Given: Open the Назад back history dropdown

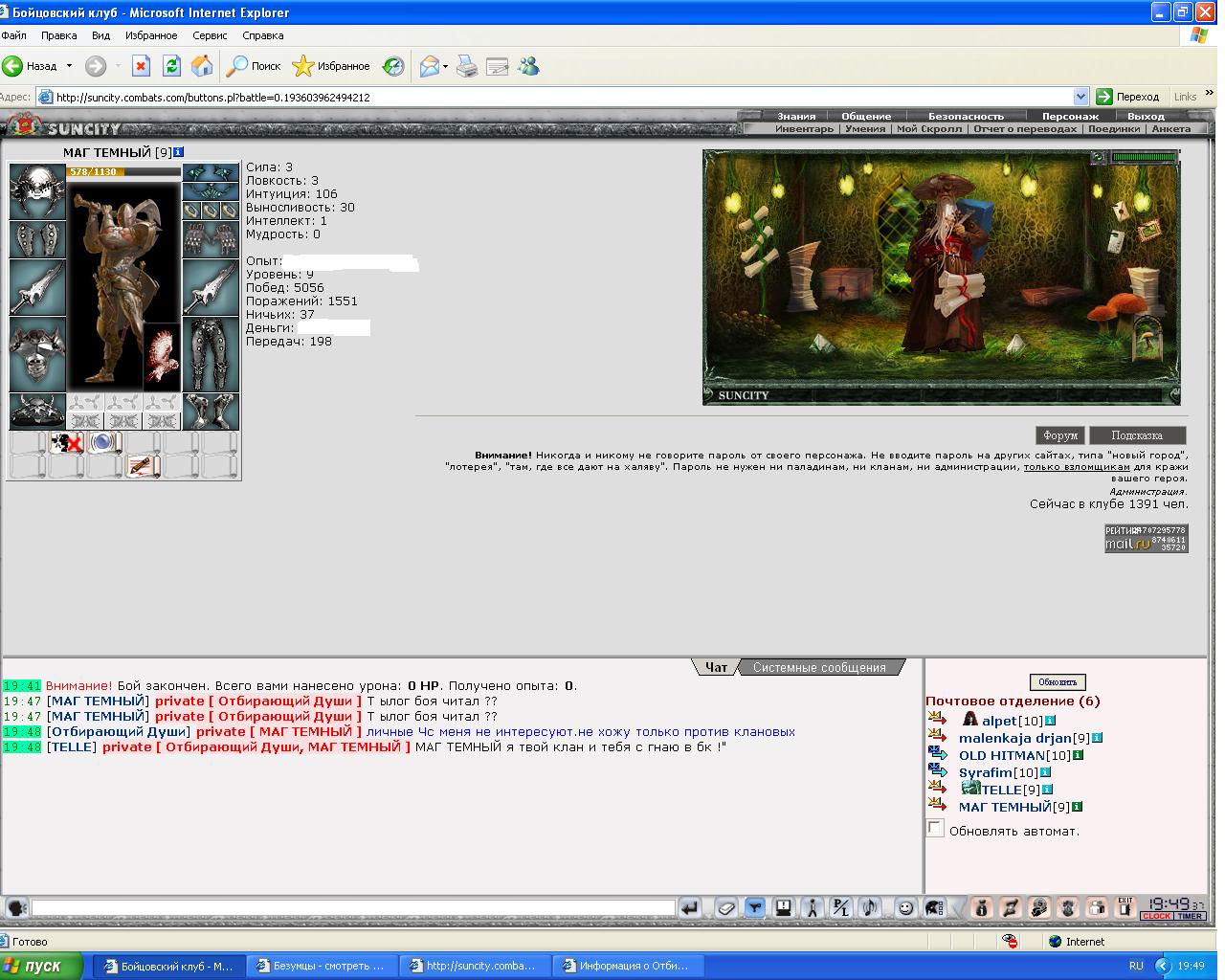Looking at the screenshot, I should [x=69, y=66].
